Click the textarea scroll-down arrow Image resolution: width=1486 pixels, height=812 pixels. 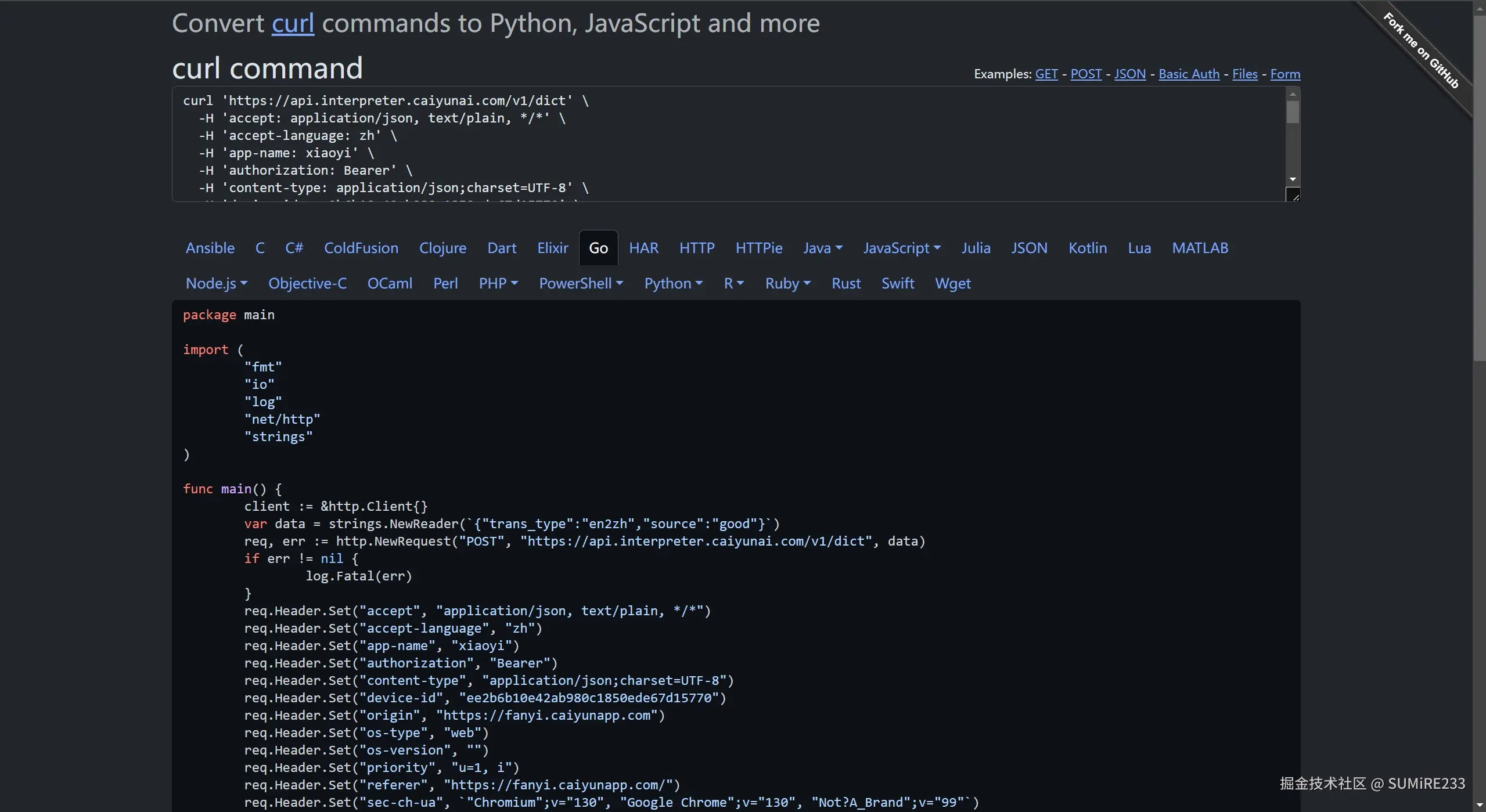(x=1293, y=179)
